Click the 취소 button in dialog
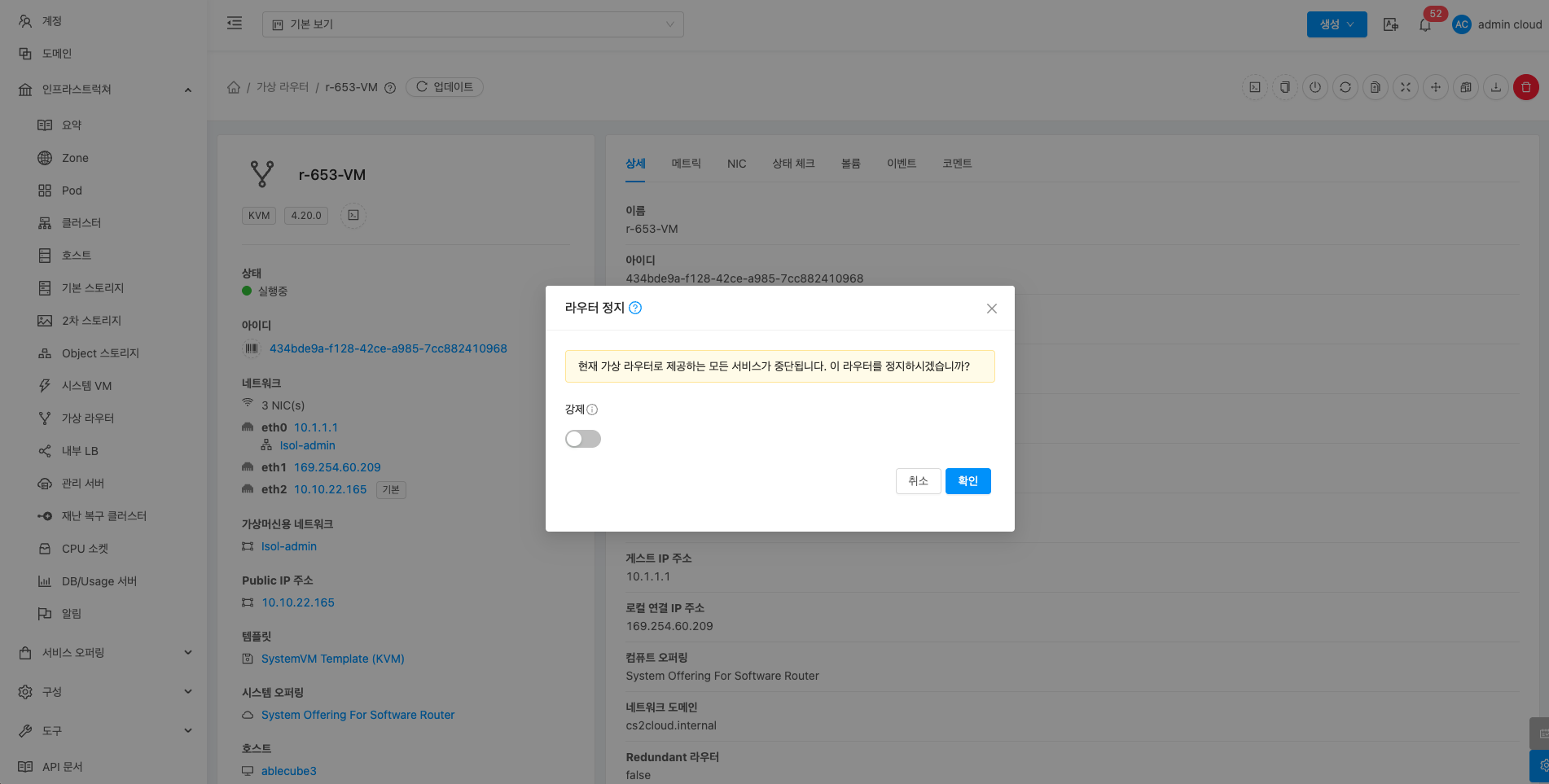 (918, 481)
